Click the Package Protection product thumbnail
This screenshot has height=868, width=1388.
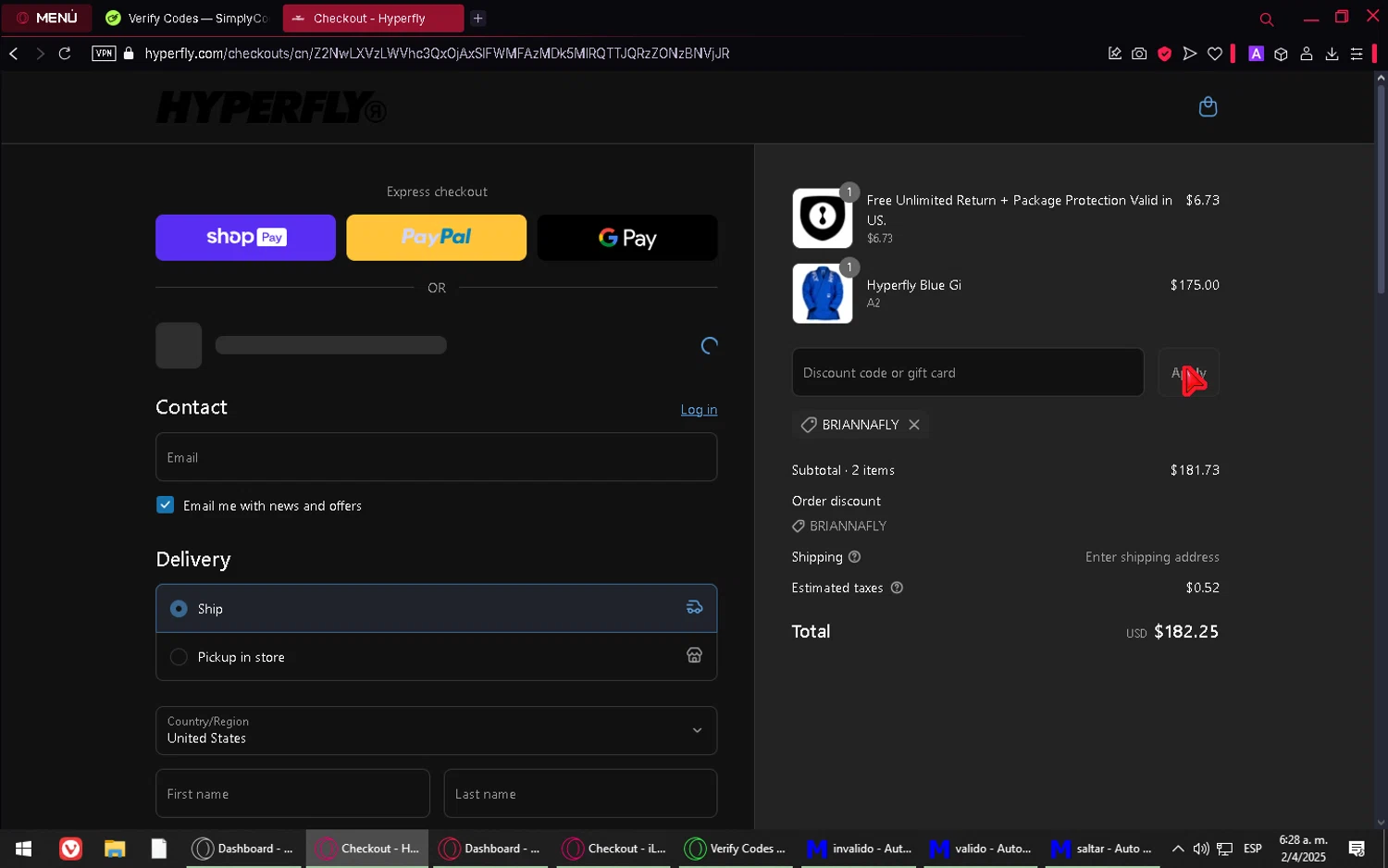coord(823,218)
